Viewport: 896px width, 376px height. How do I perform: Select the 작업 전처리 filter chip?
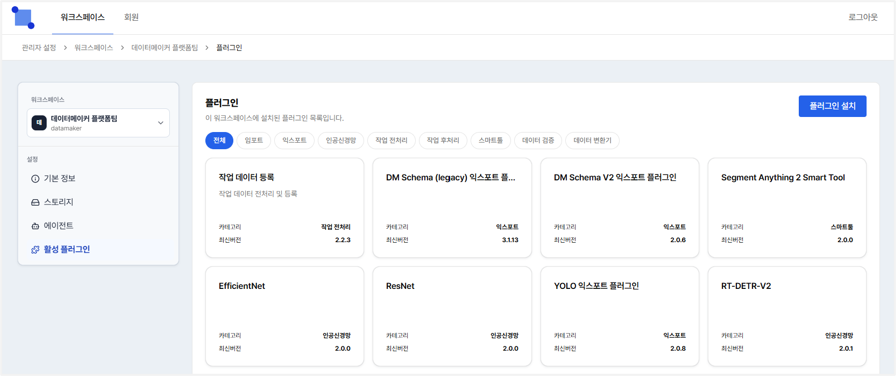click(x=391, y=141)
